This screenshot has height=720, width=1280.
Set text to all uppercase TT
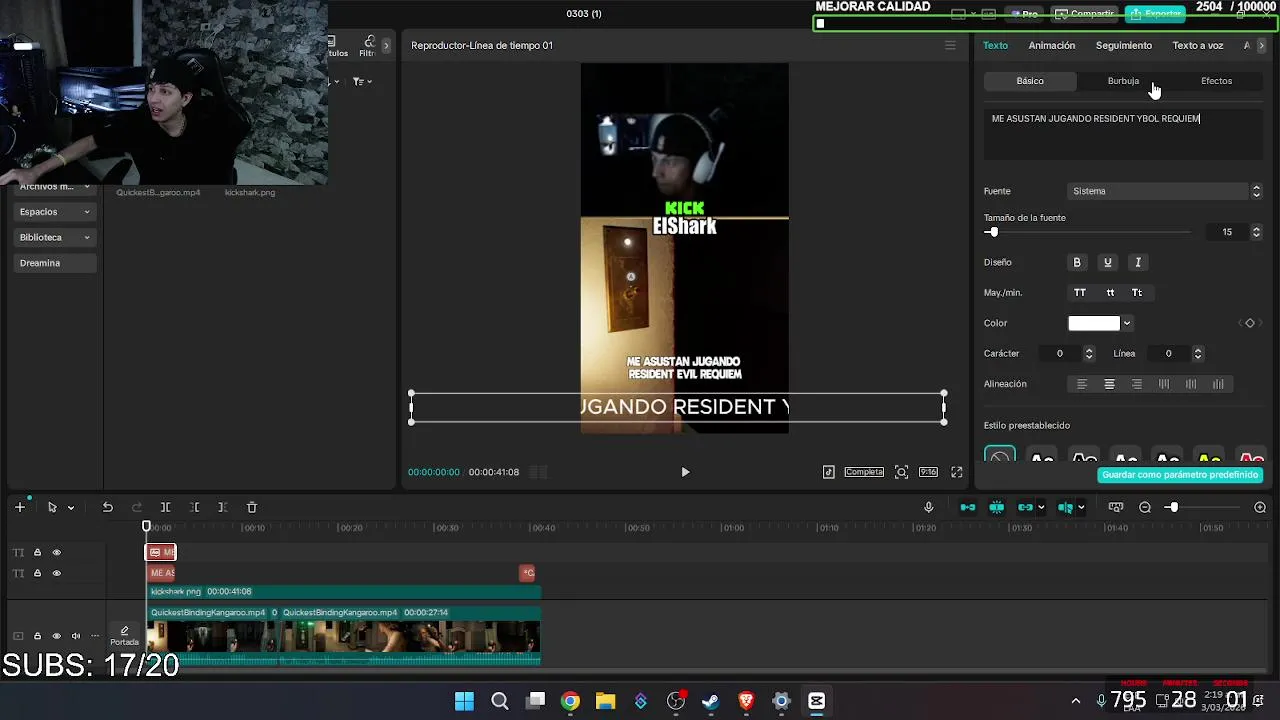(x=1080, y=293)
